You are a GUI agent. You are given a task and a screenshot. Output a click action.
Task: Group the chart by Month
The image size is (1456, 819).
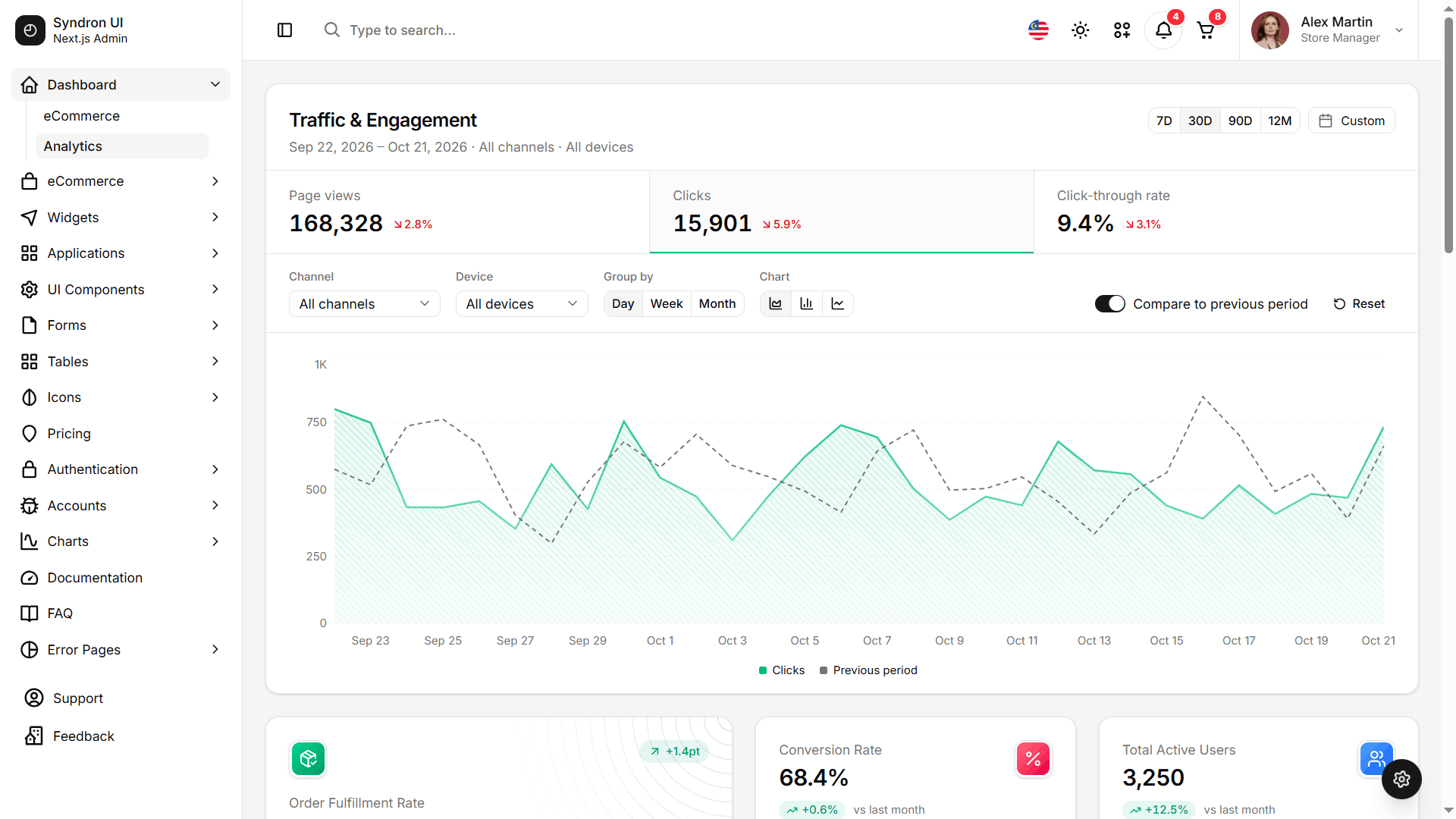(x=717, y=303)
